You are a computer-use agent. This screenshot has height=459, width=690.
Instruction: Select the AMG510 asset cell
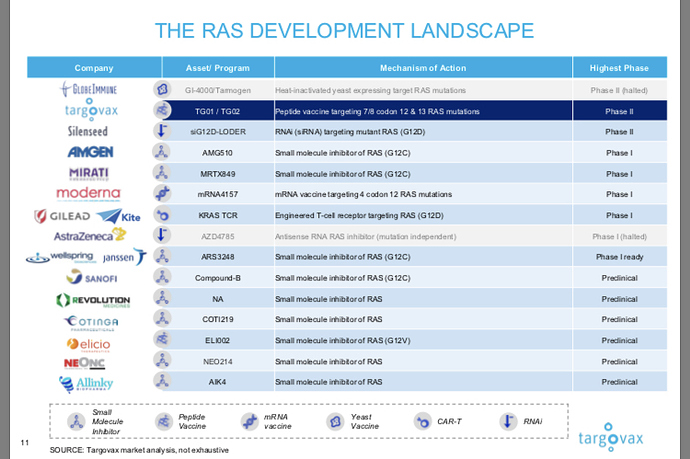point(218,153)
